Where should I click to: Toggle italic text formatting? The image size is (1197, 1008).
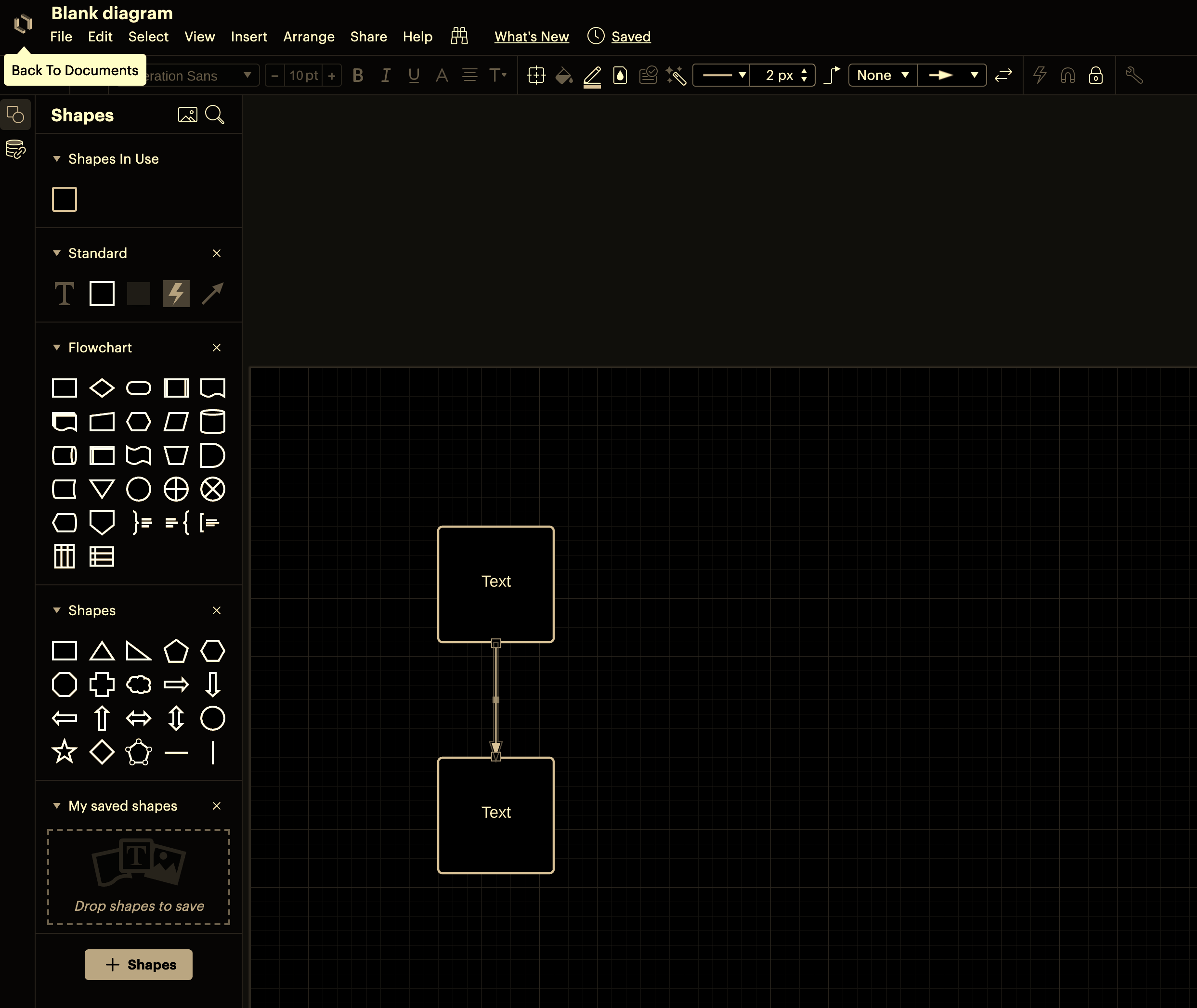pyautogui.click(x=385, y=75)
